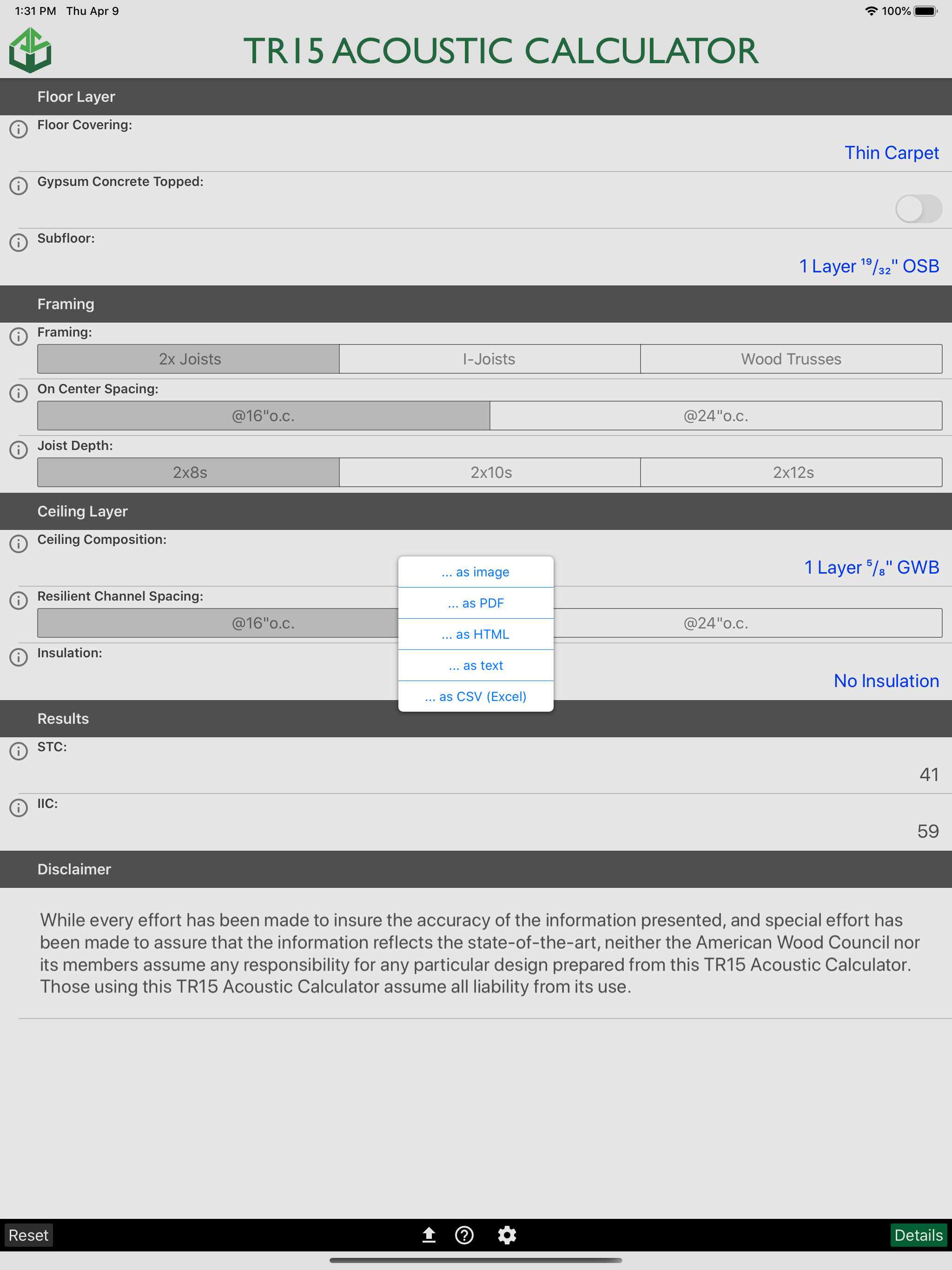Show info about IIC result

[x=19, y=808]
